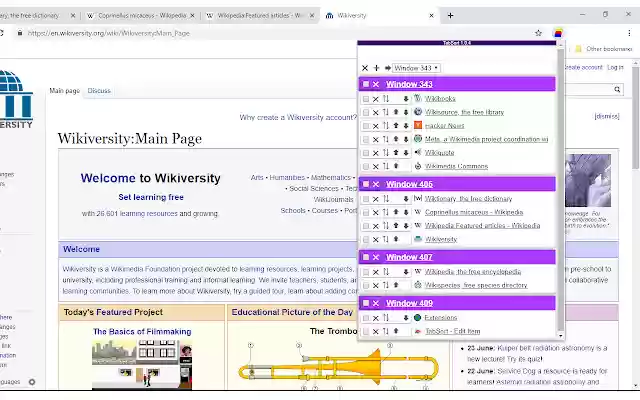Move Extensions entry down
This screenshot has height=400, width=640.
[406, 318]
